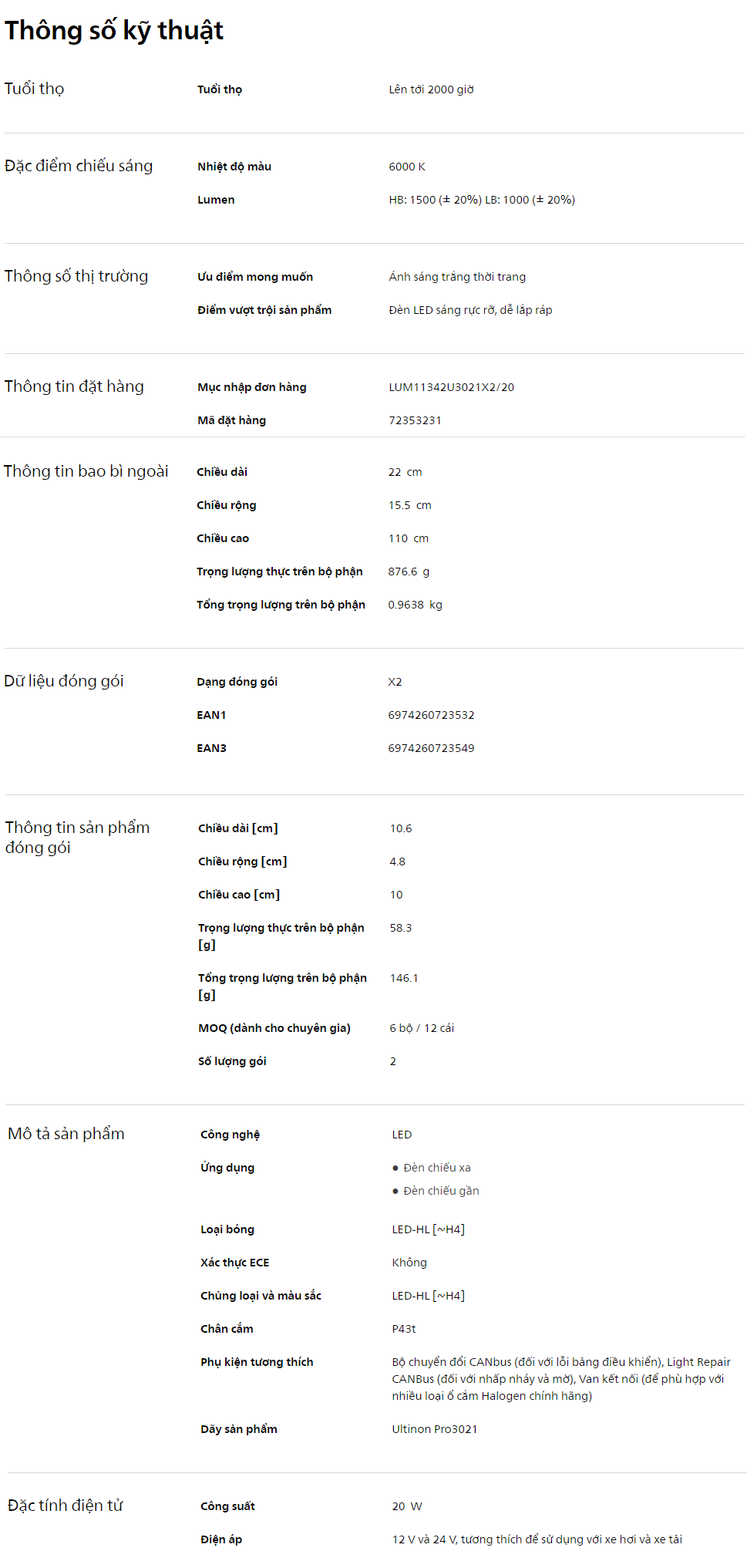Click the EAN1 barcode number 6974260723532

pyautogui.click(x=431, y=715)
